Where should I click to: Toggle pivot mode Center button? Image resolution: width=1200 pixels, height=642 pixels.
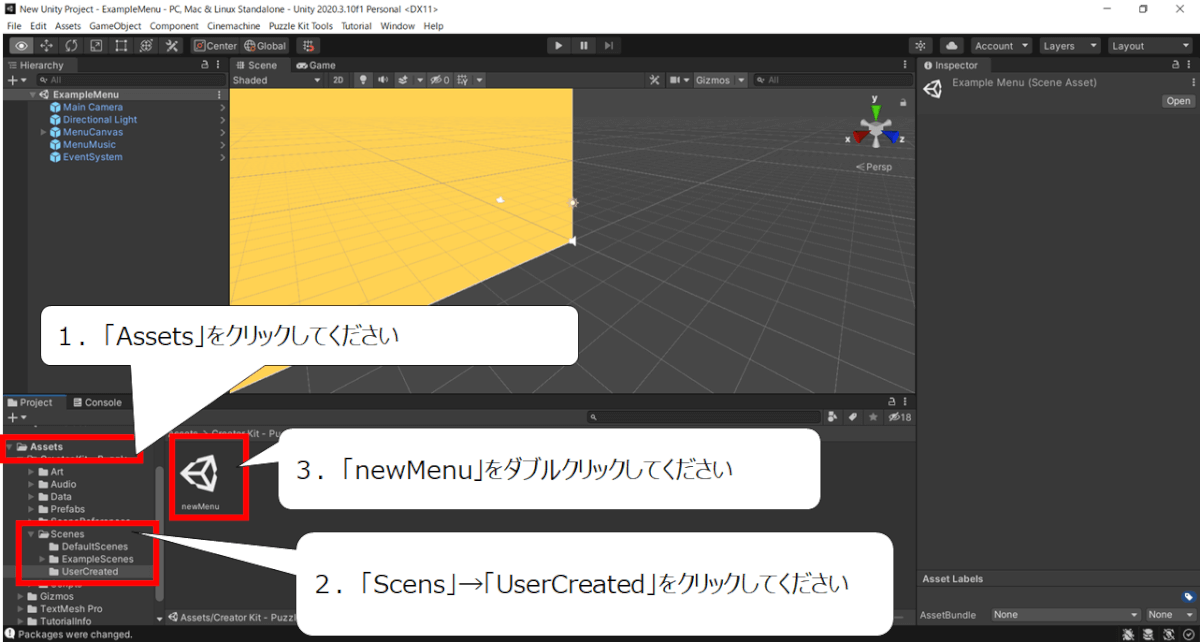(x=215, y=46)
